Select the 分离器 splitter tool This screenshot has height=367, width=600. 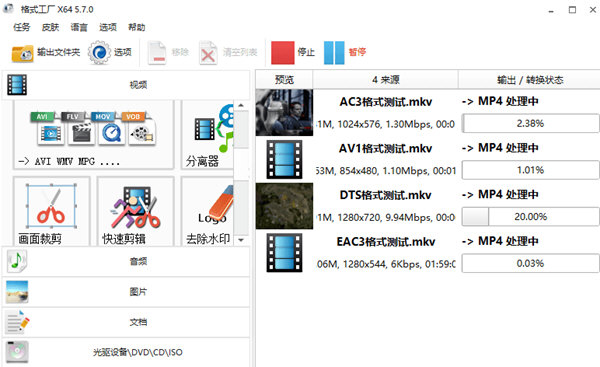point(207,135)
